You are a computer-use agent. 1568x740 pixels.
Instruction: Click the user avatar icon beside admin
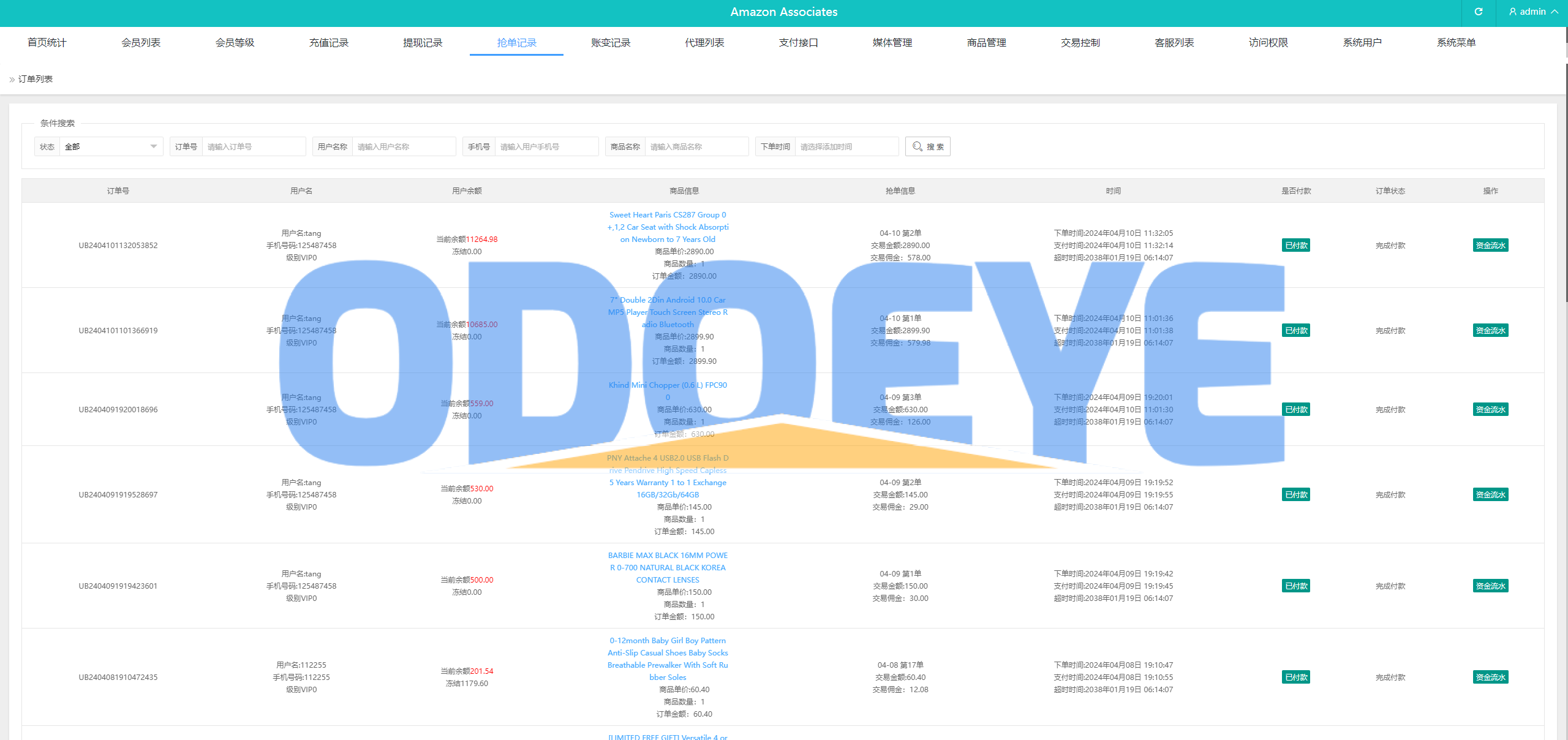[1513, 12]
